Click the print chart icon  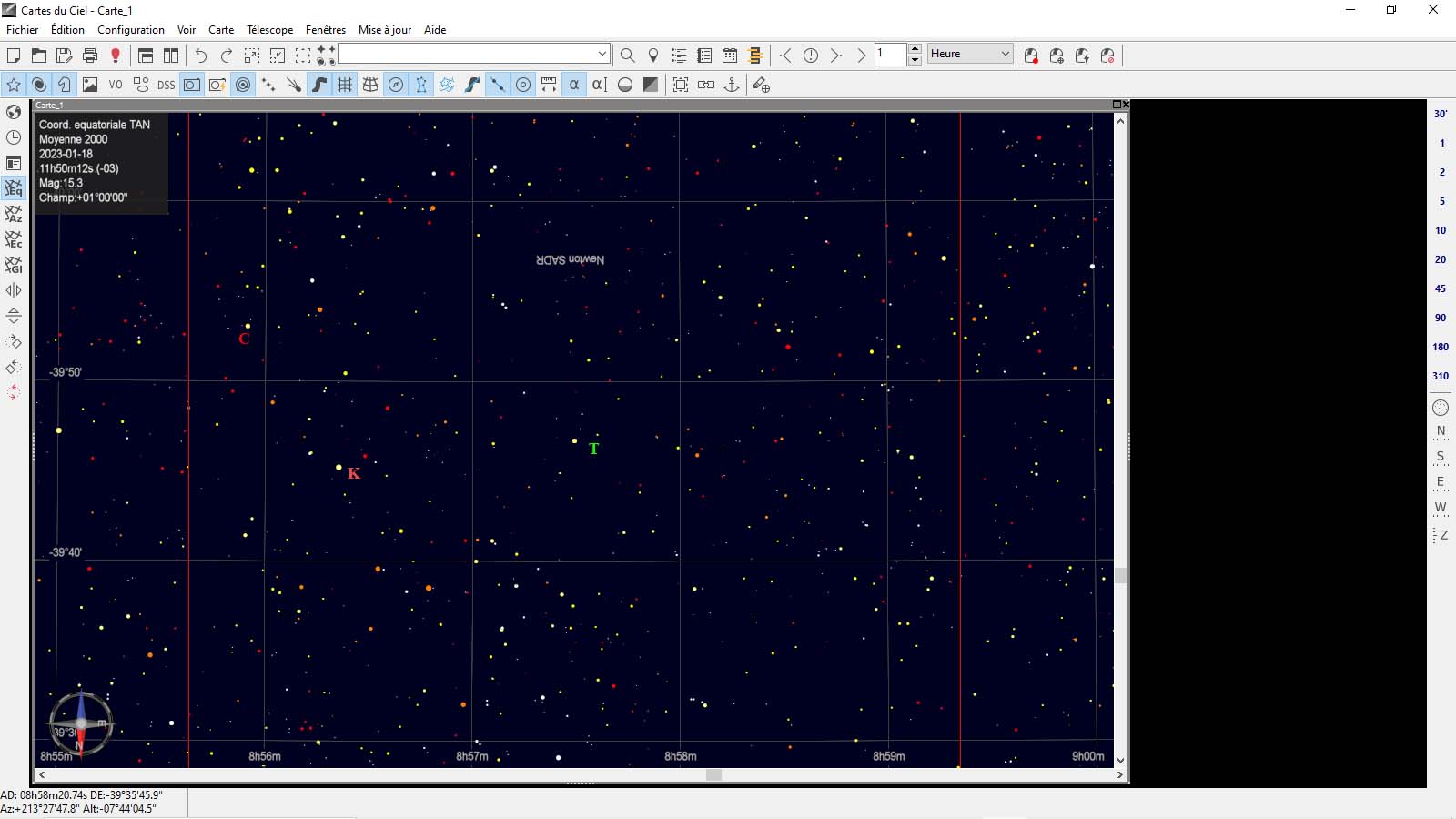click(90, 56)
